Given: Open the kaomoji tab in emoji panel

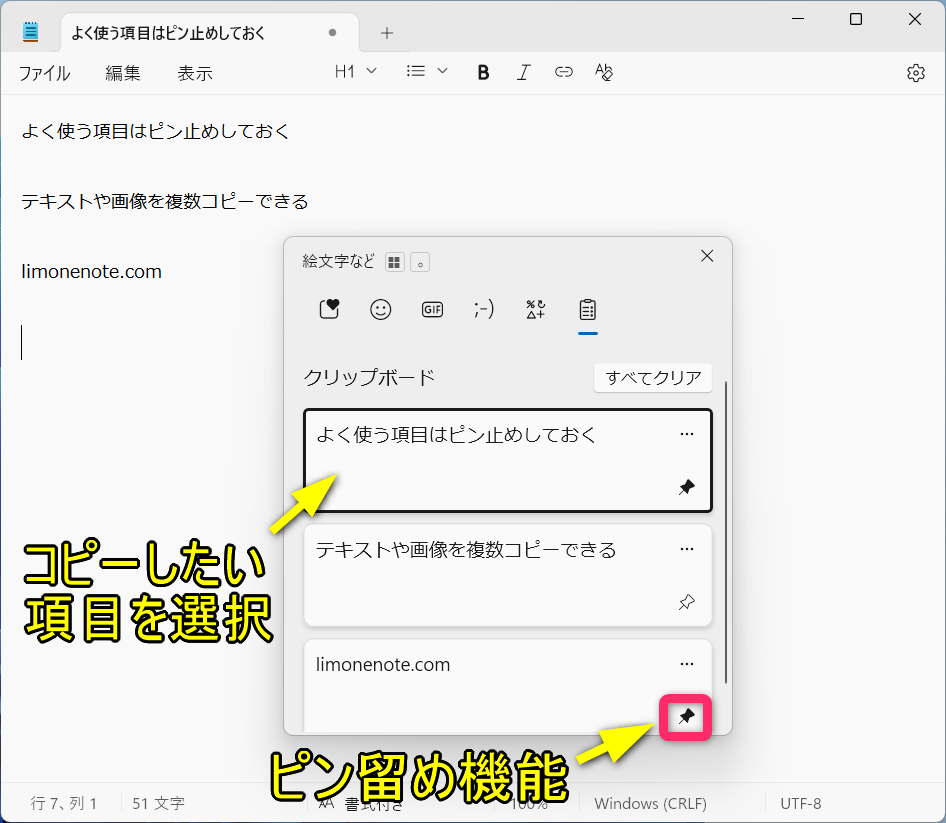Looking at the screenshot, I should (x=484, y=310).
